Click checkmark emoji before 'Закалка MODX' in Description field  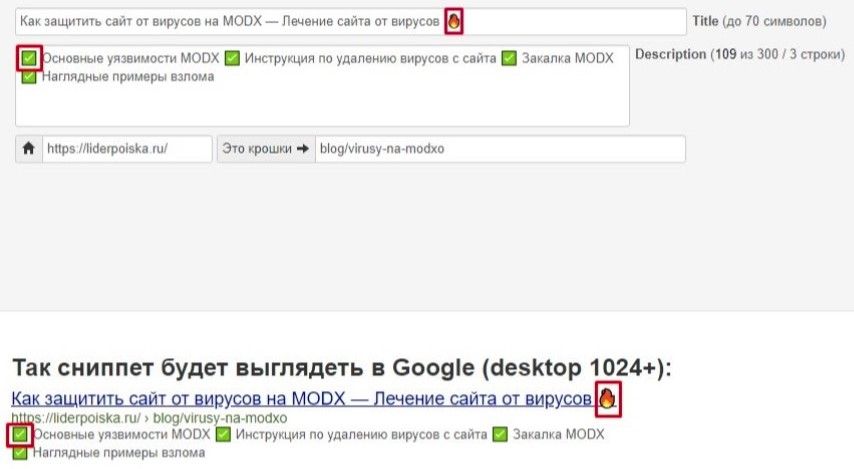click(x=509, y=58)
